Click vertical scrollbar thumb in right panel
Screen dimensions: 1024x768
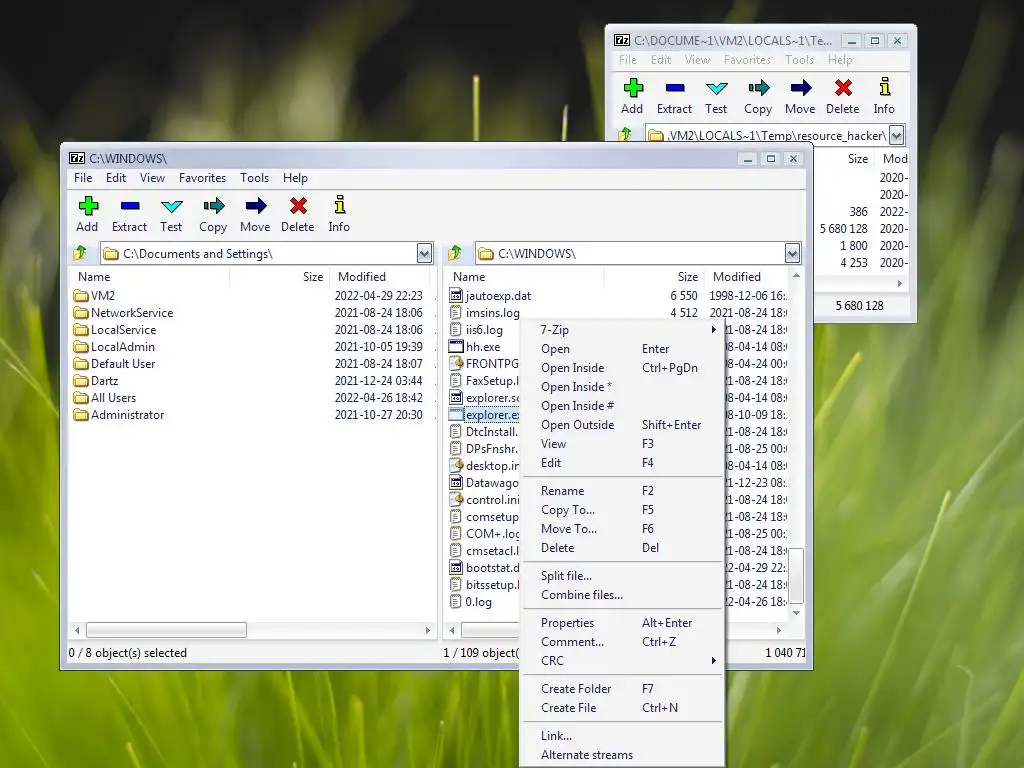click(796, 575)
